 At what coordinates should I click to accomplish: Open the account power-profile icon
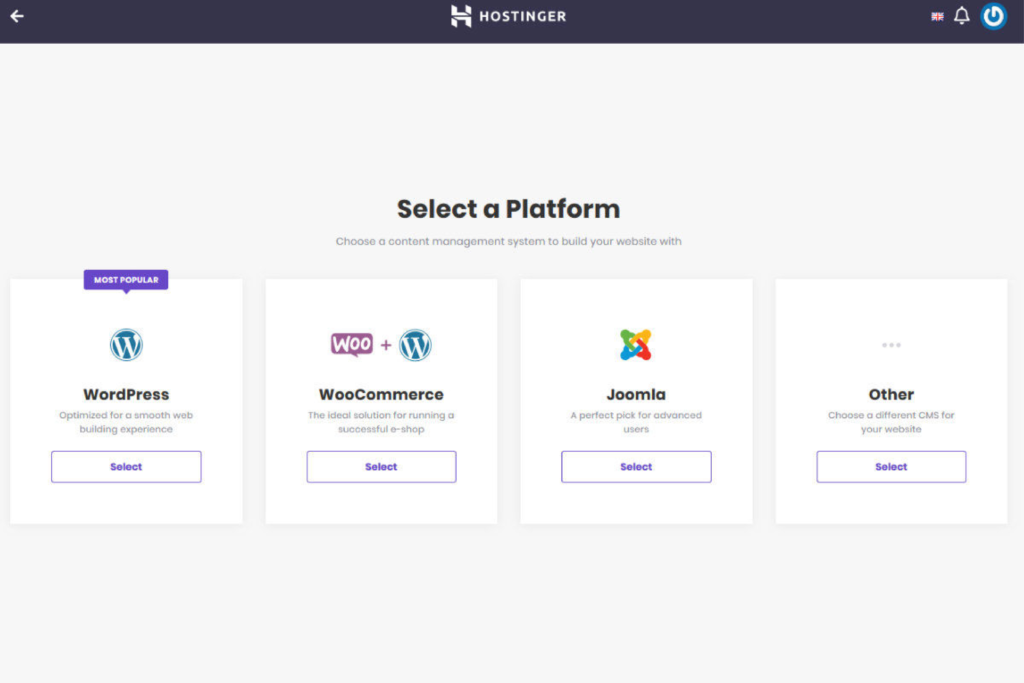coord(993,16)
